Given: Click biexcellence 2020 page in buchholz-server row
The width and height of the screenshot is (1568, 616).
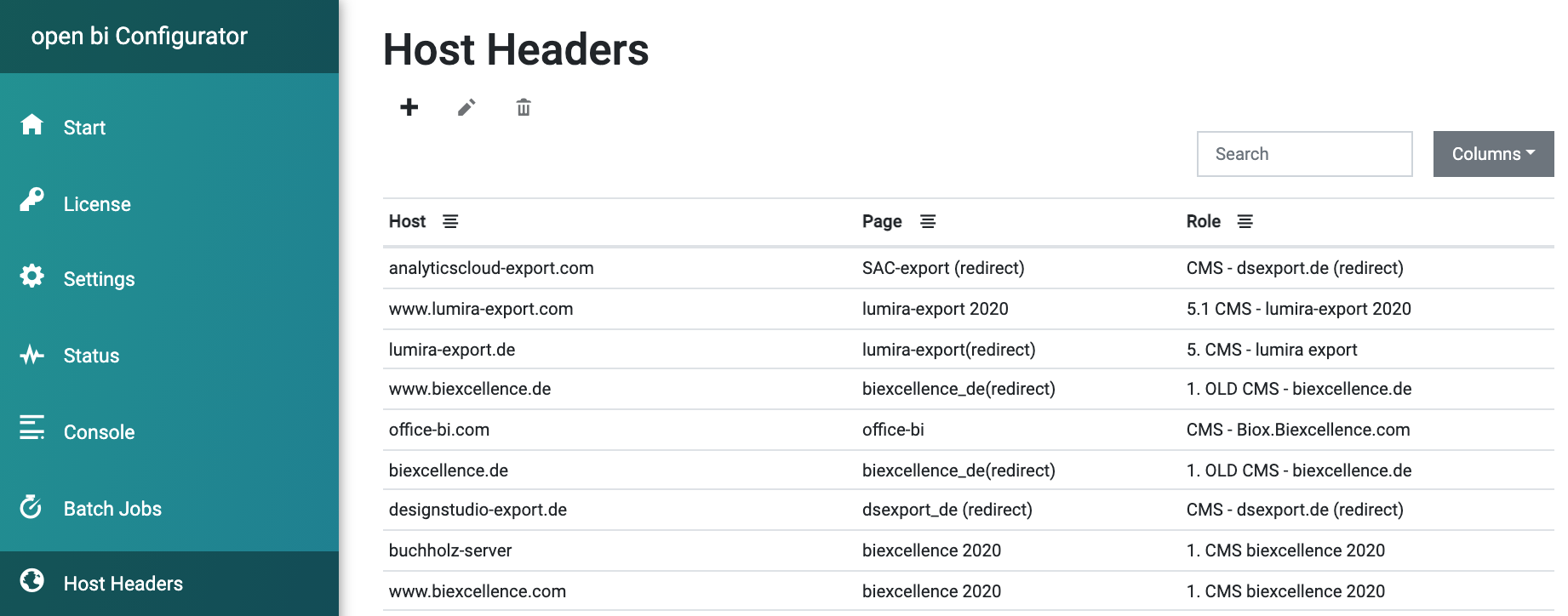Looking at the screenshot, I should pyautogui.click(x=931, y=550).
